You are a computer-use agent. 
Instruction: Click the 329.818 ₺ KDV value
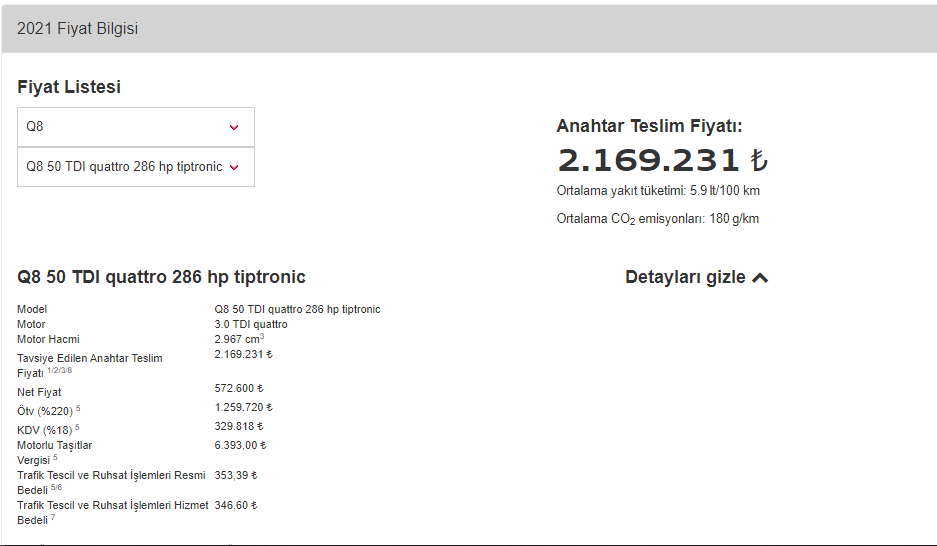point(238,427)
